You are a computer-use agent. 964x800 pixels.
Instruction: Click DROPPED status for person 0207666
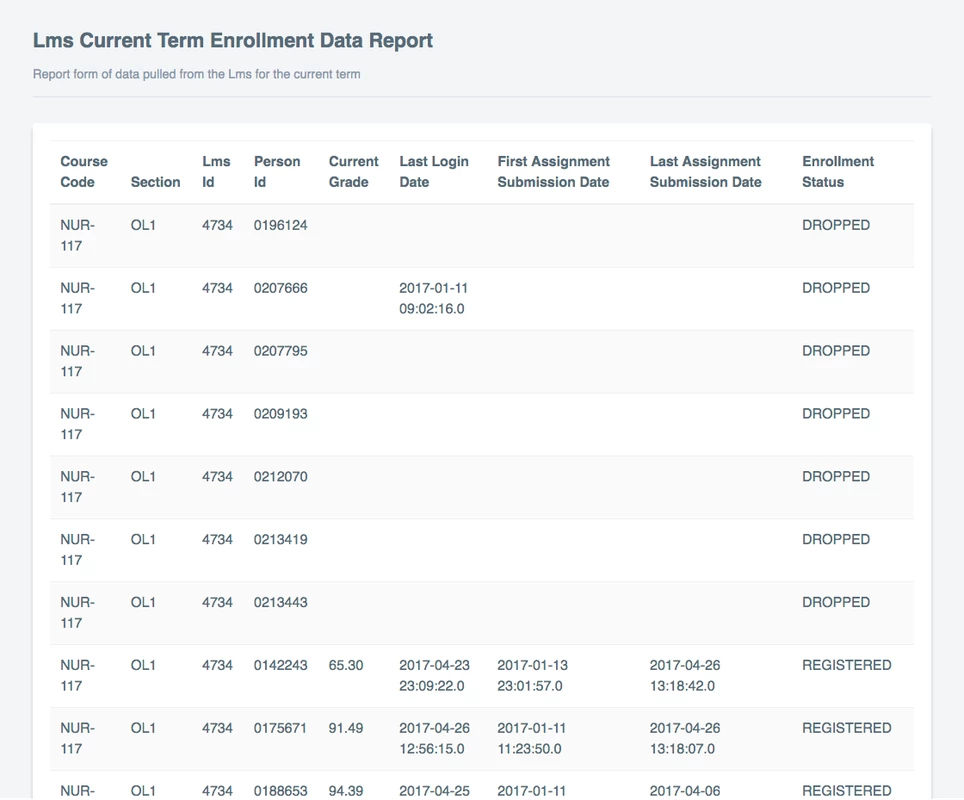836,288
